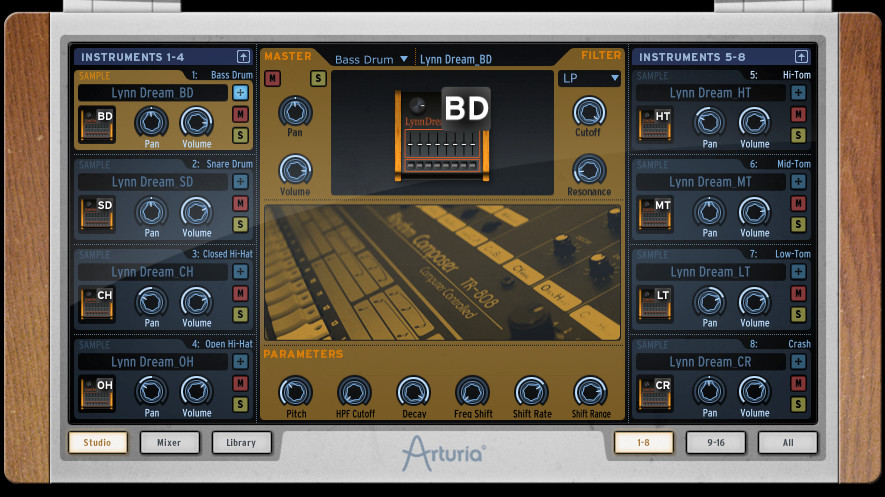
Task: Click the Decay parameter knob
Action: 413,392
